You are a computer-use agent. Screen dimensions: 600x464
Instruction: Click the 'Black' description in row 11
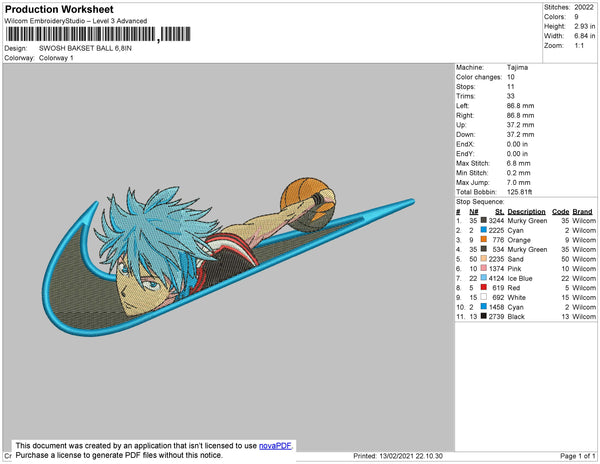tap(516, 316)
